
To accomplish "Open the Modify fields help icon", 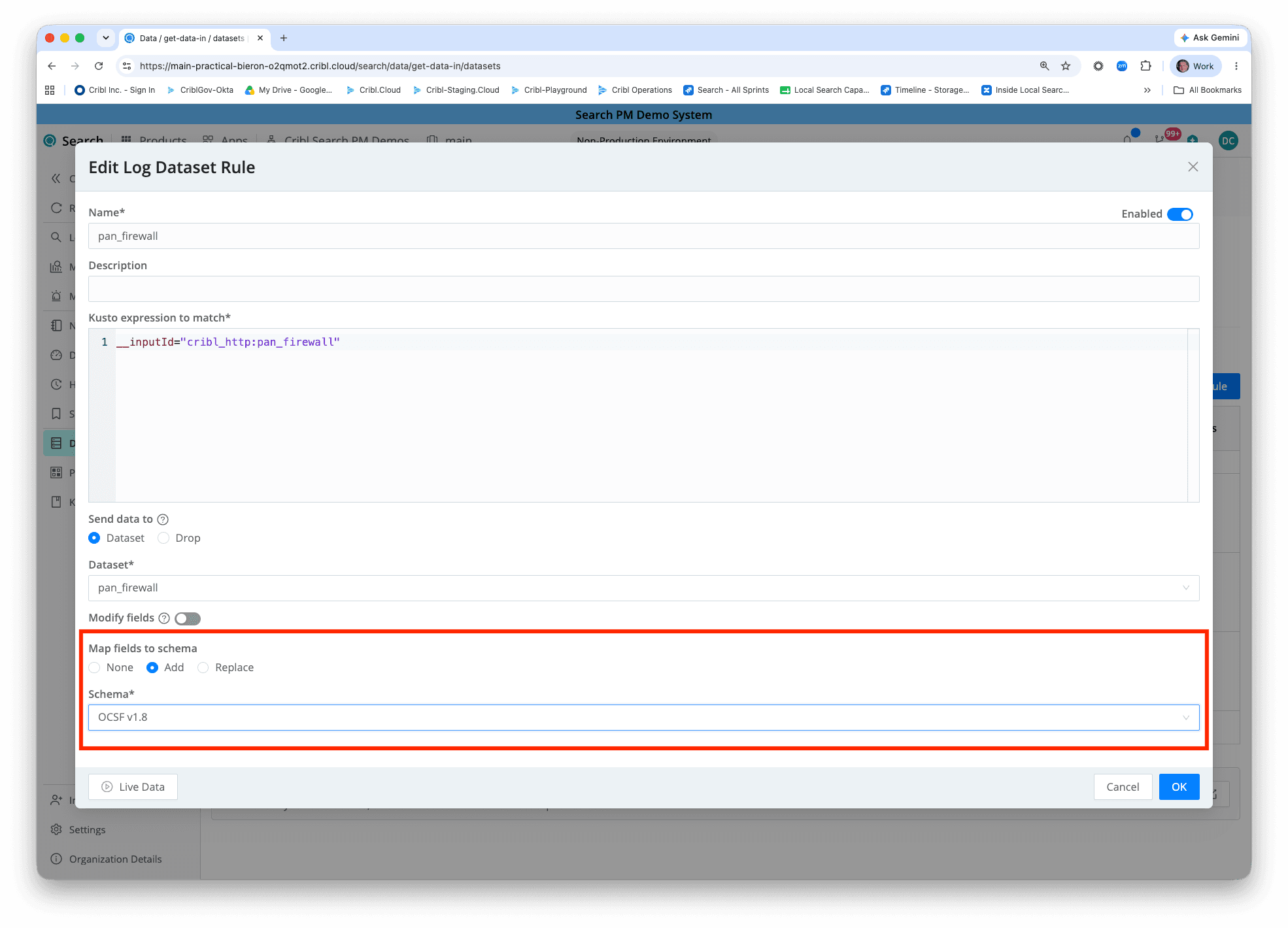I will (x=164, y=618).
